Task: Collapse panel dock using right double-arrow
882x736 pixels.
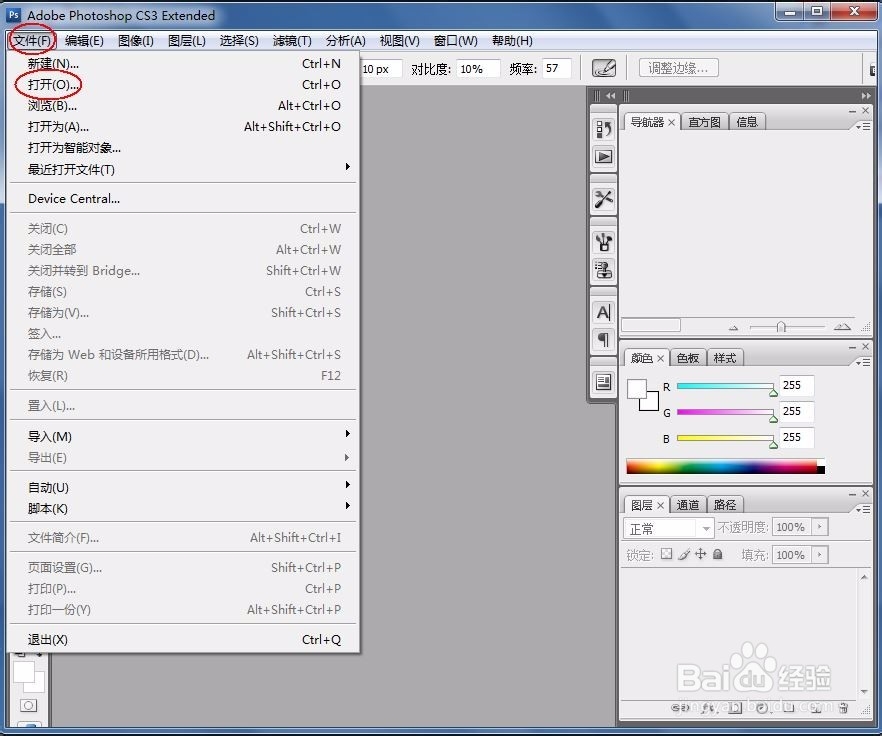Action: (x=866, y=96)
